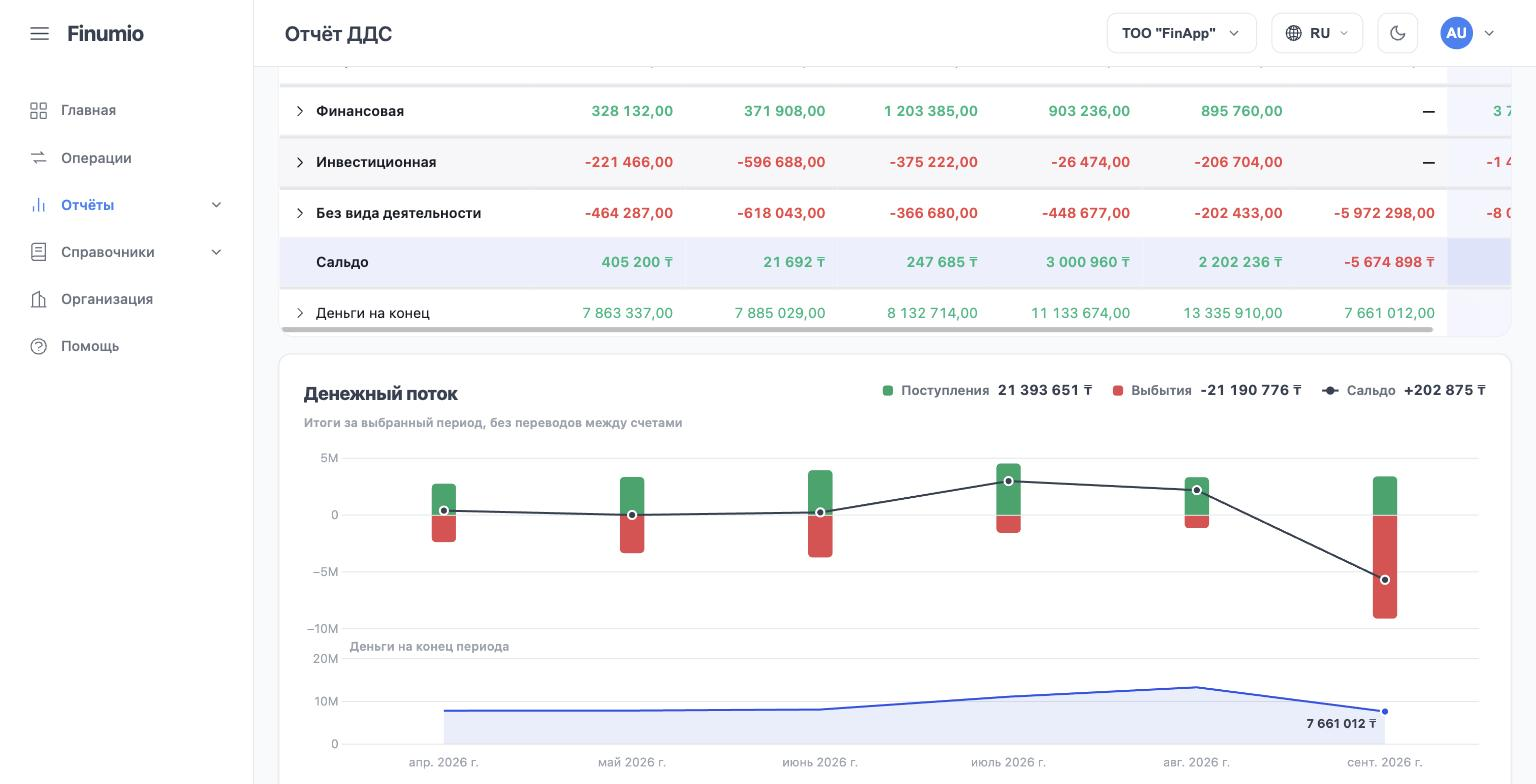This screenshot has height=784, width=1536.
Task: Click the Отчёты bar chart icon
Action: coord(39,205)
